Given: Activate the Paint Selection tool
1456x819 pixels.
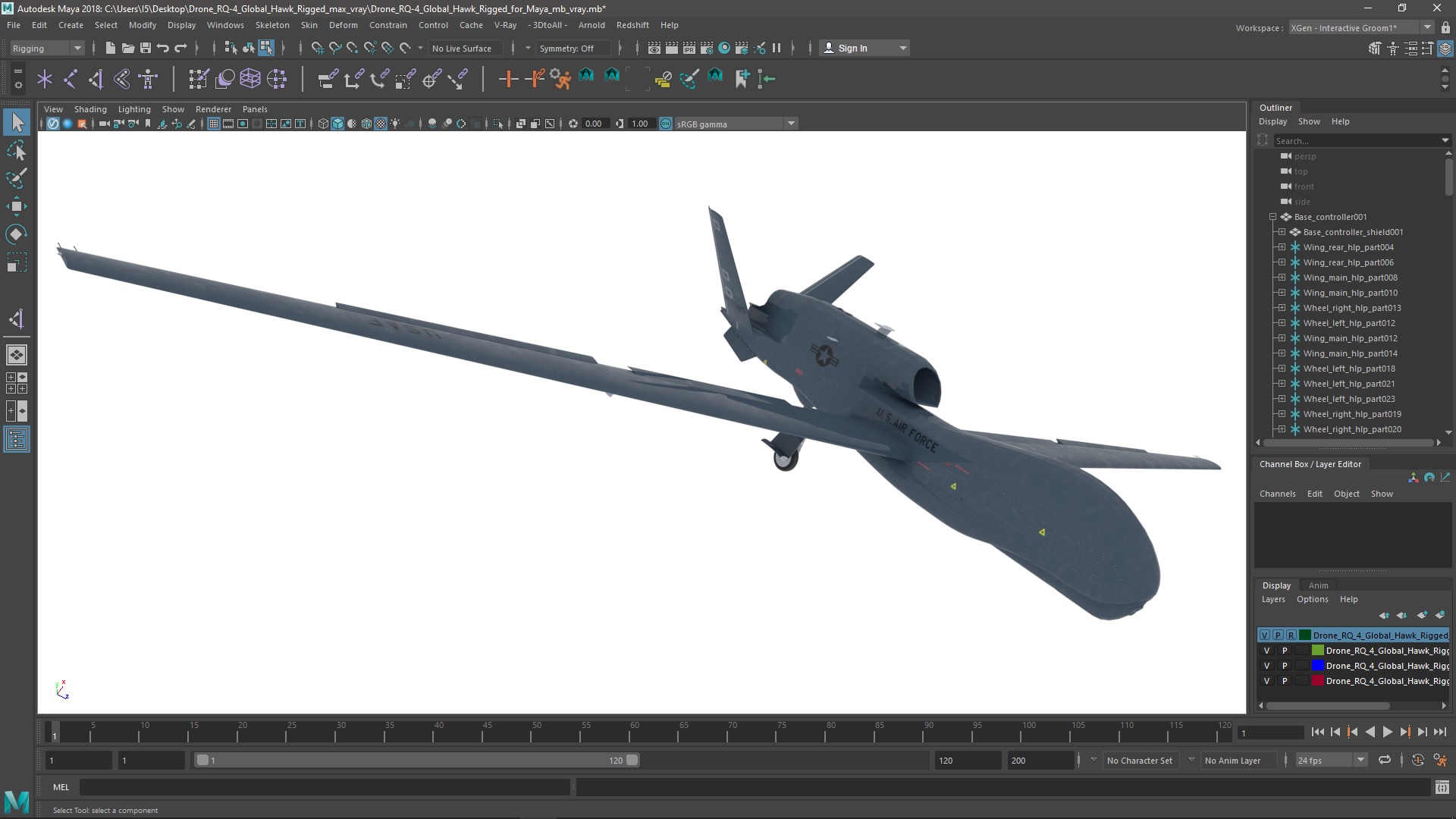Looking at the screenshot, I should [17, 179].
